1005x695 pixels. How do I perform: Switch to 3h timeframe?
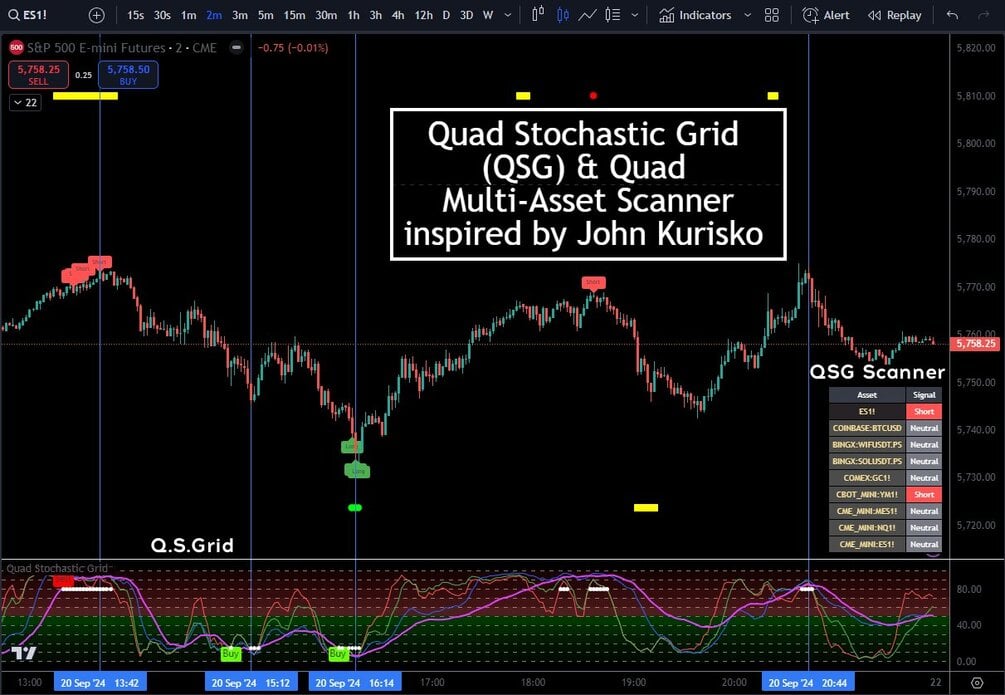376,15
